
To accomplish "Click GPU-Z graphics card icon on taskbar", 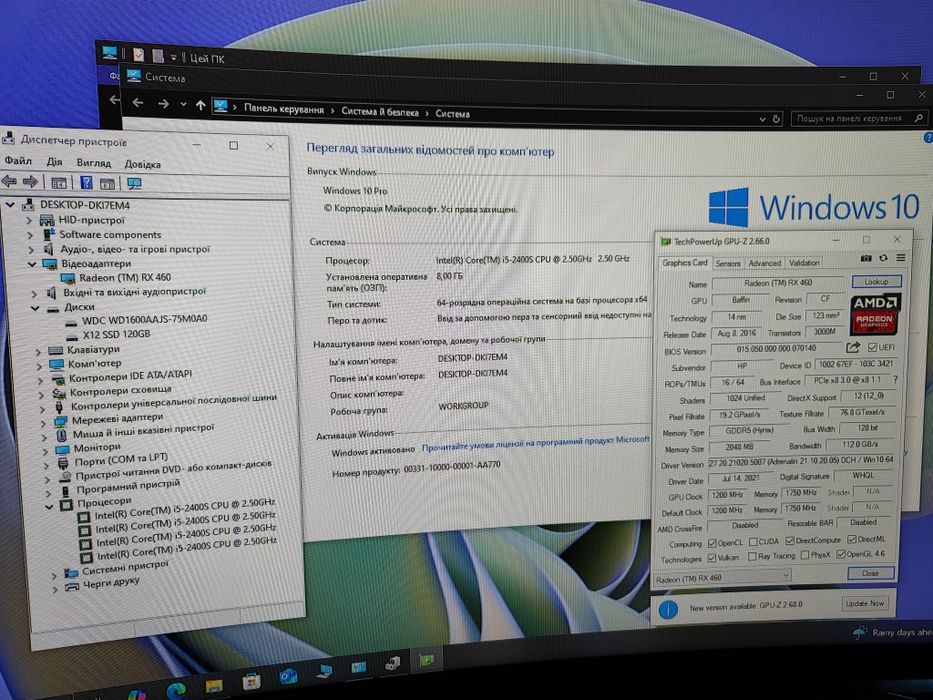I will click(427, 660).
